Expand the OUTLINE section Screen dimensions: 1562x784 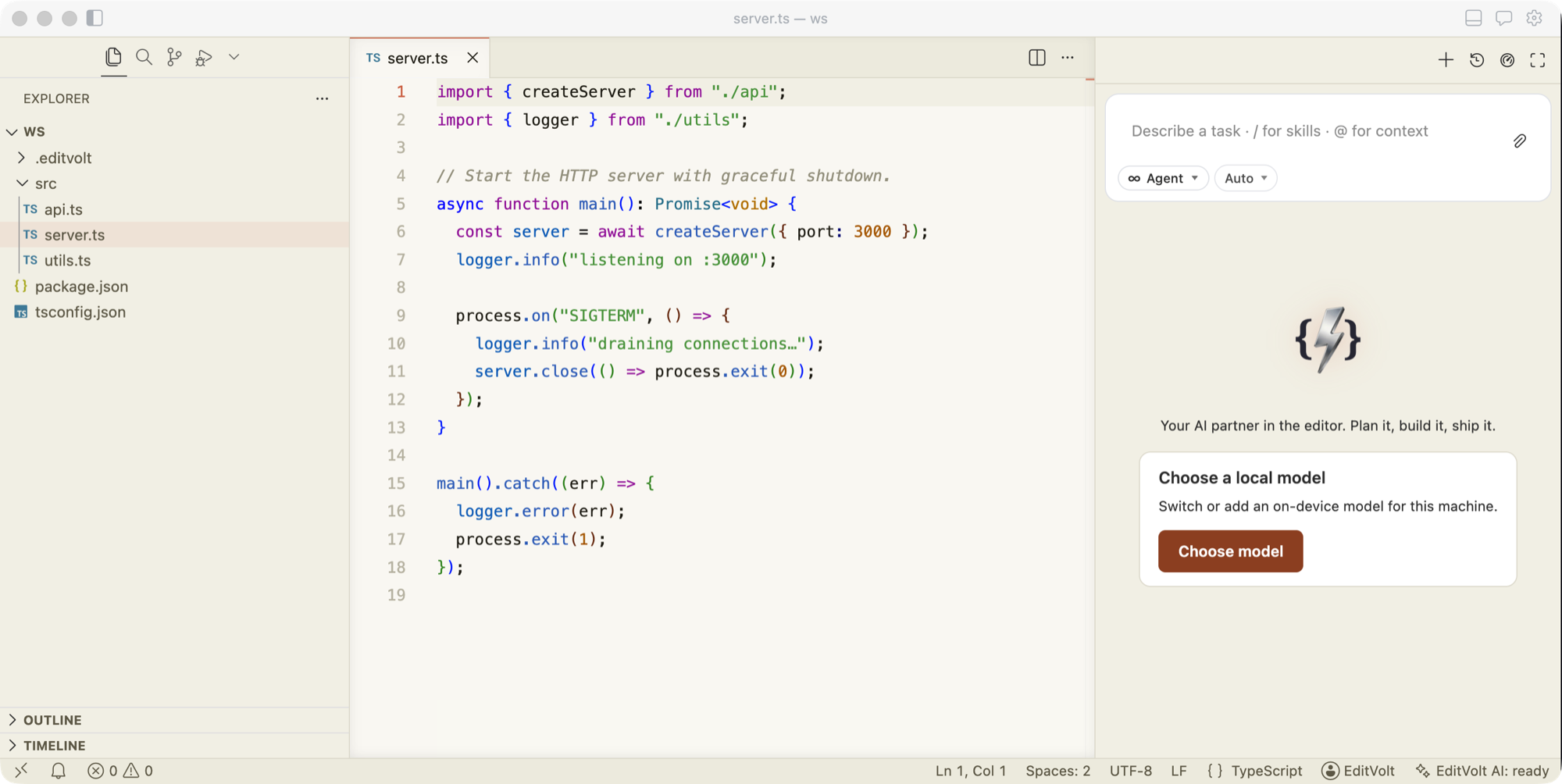click(x=174, y=720)
